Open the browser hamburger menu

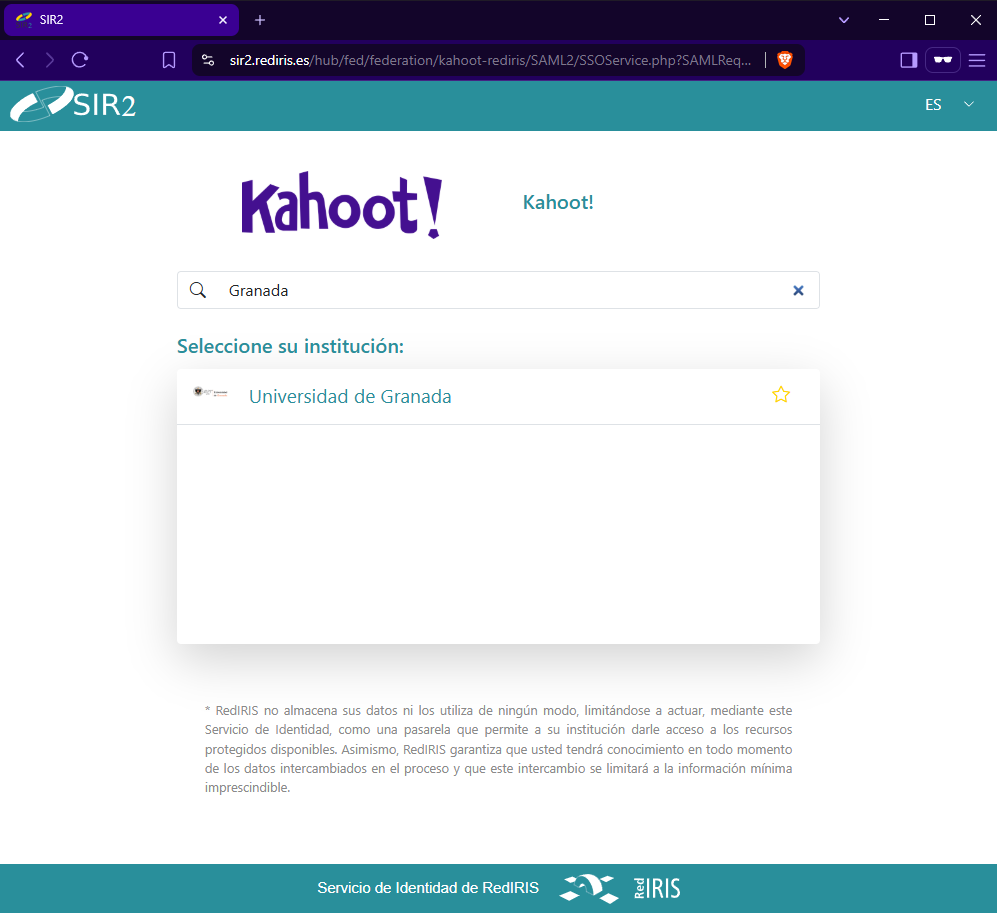pyautogui.click(x=977, y=60)
